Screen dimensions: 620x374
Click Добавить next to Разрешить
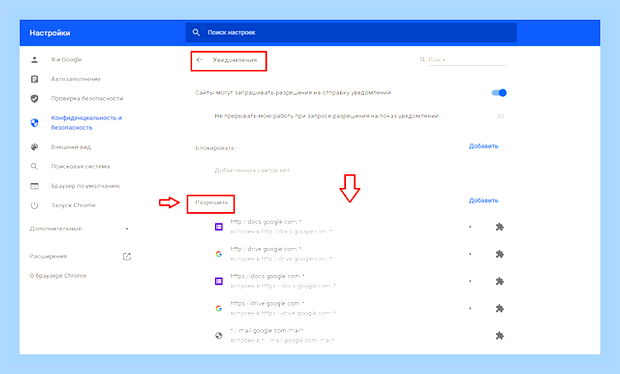pos(483,200)
